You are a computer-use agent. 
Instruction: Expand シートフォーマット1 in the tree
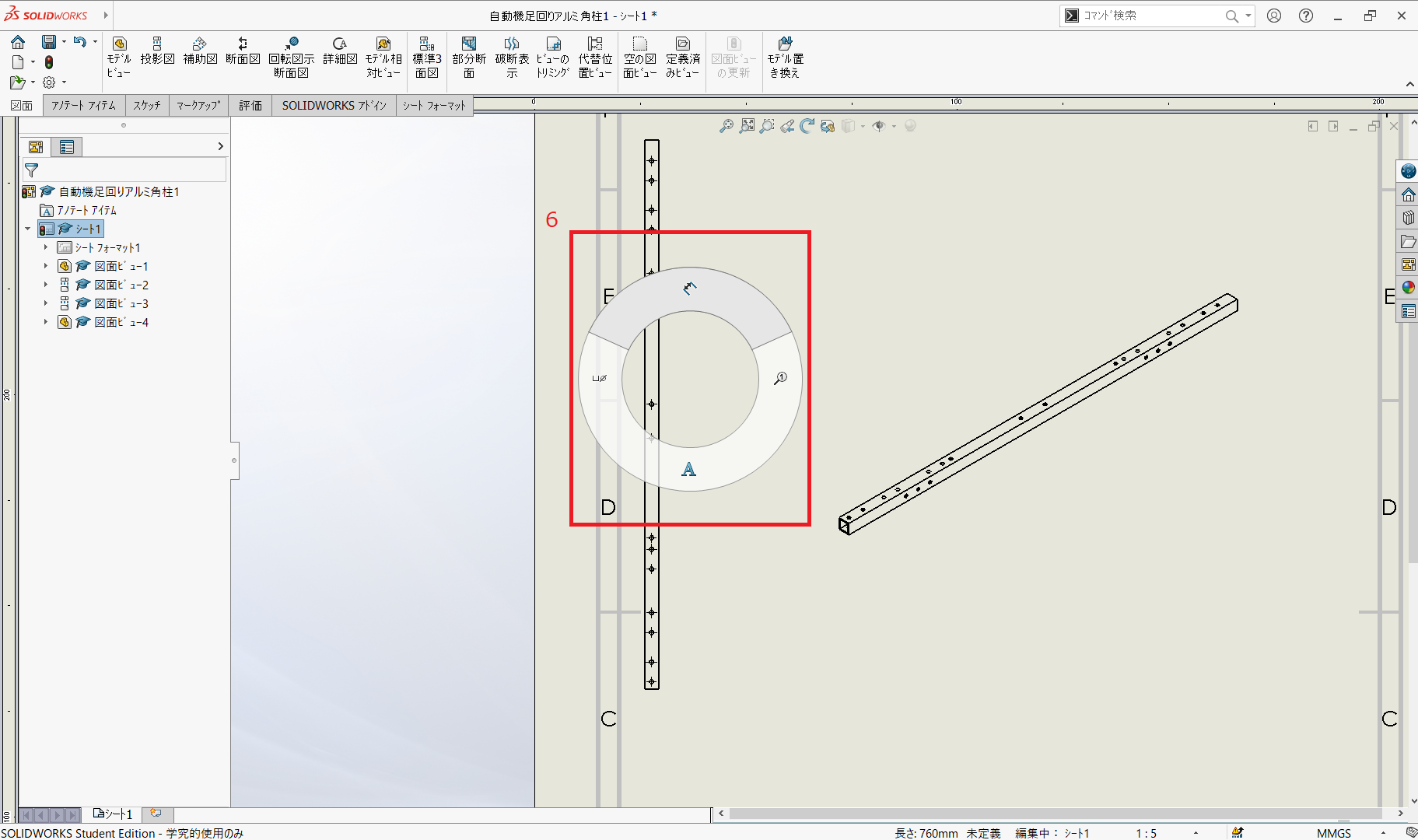click(46, 247)
